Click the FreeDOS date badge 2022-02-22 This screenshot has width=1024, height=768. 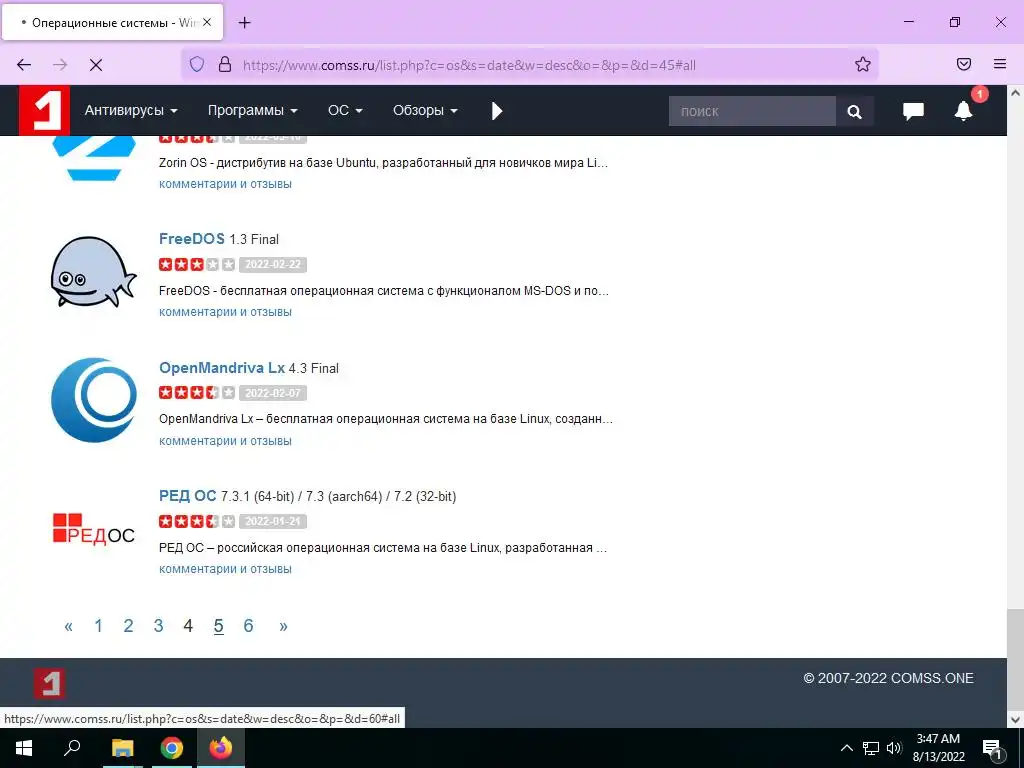(x=273, y=264)
